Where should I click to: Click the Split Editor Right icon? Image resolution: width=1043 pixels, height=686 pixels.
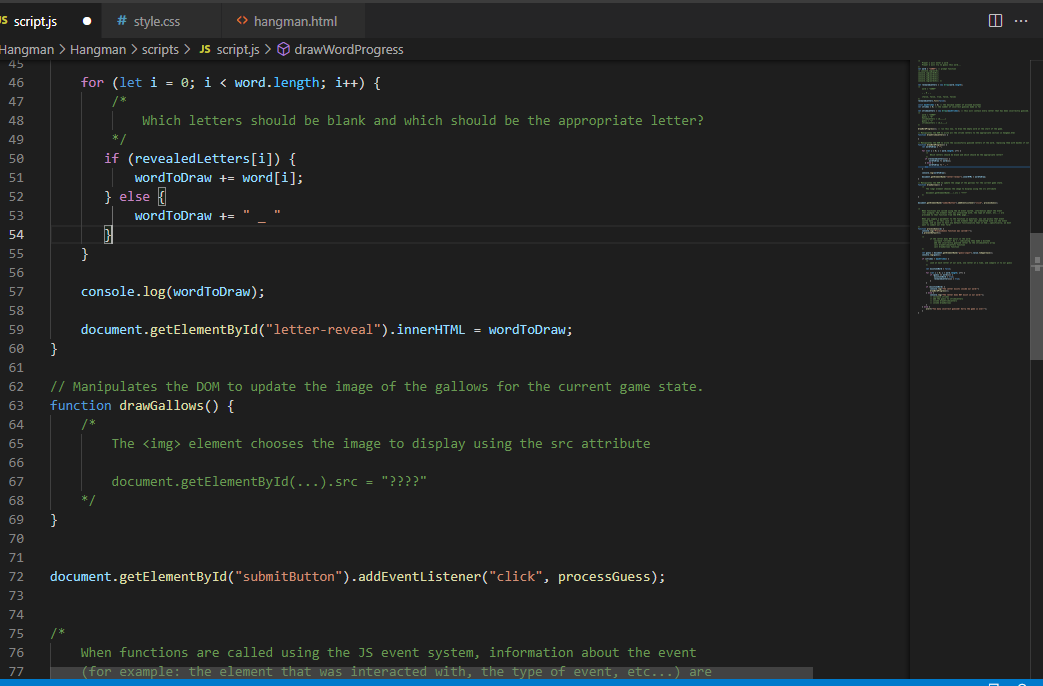click(995, 19)
